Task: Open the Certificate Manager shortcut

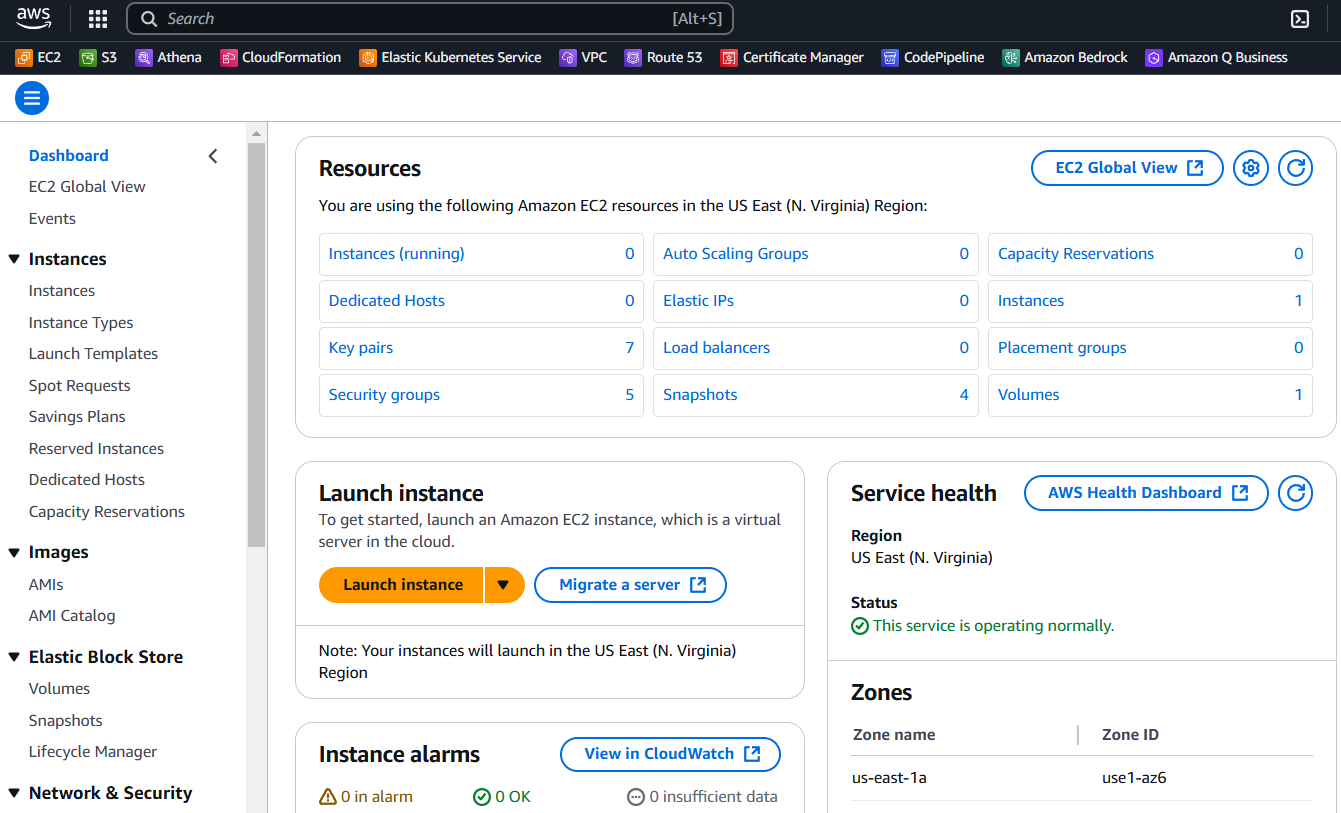Action: (x=792, y=58)
